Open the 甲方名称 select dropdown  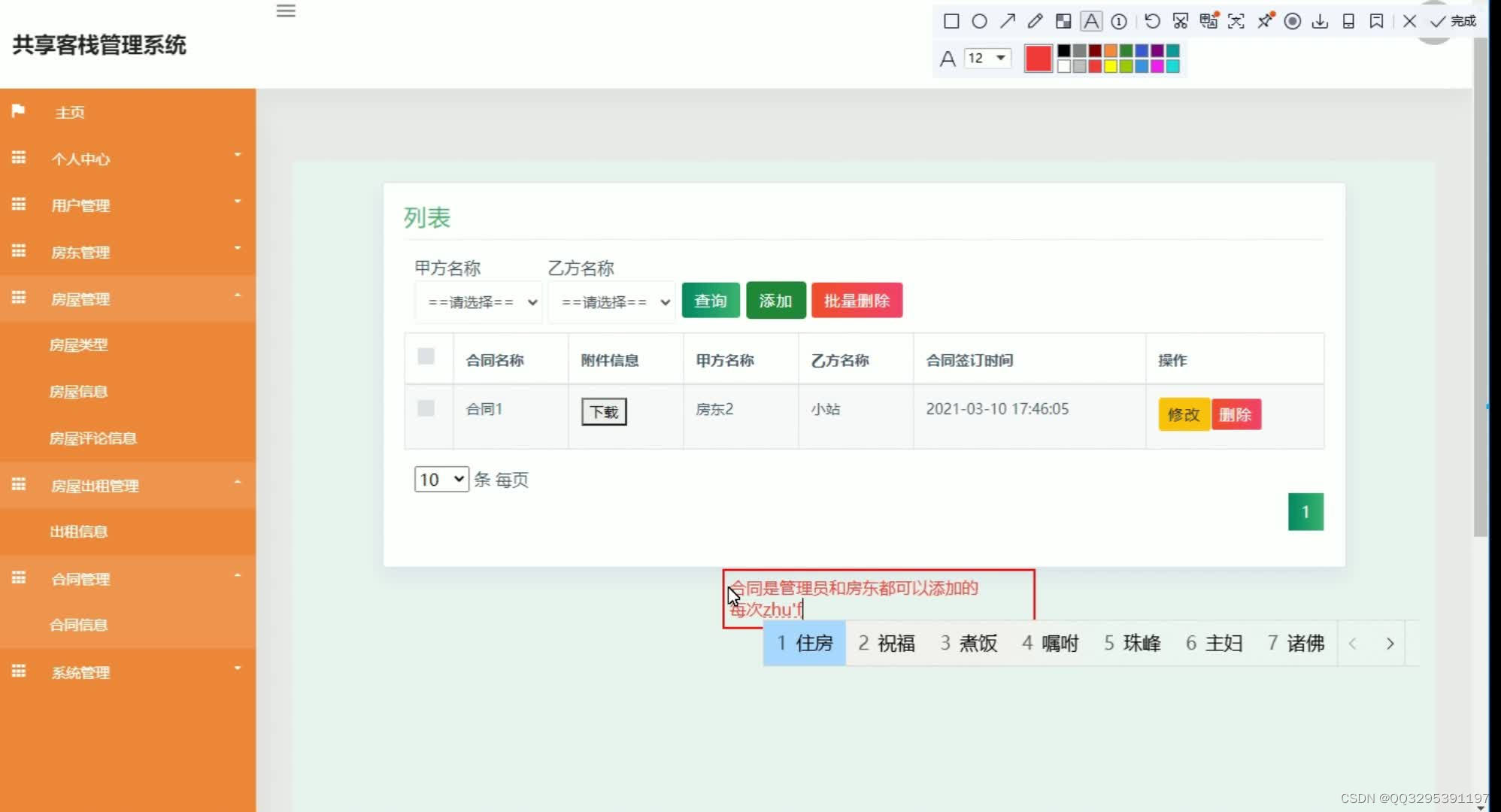tap(478, 302)
